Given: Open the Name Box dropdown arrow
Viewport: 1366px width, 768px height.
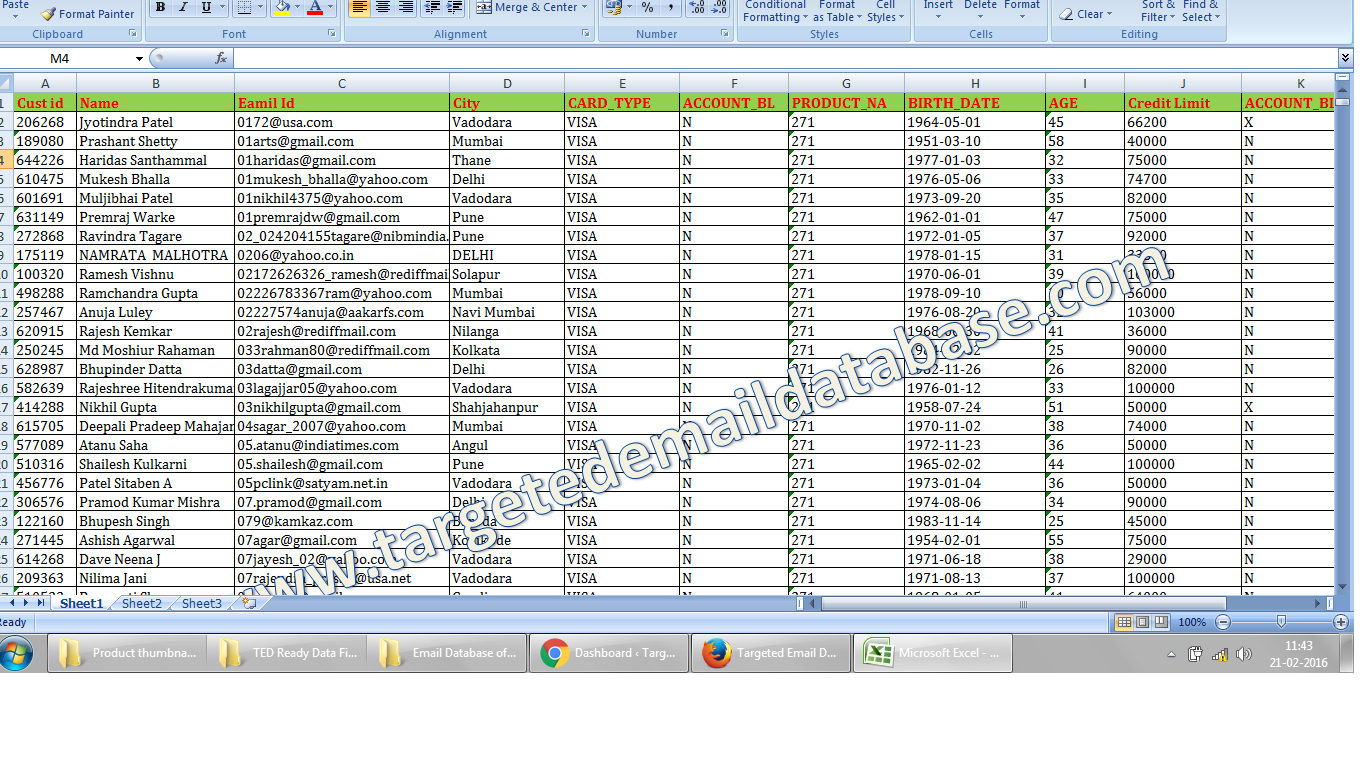Looking at the screenshot, I should pos(139,59).
